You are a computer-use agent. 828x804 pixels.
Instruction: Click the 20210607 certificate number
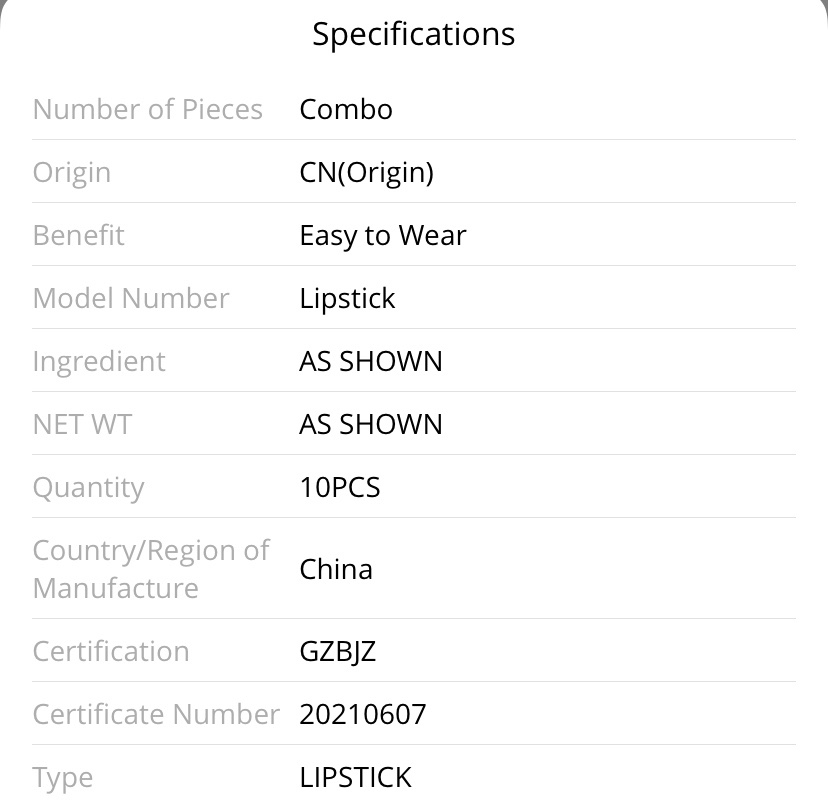(x=363, y=714)
